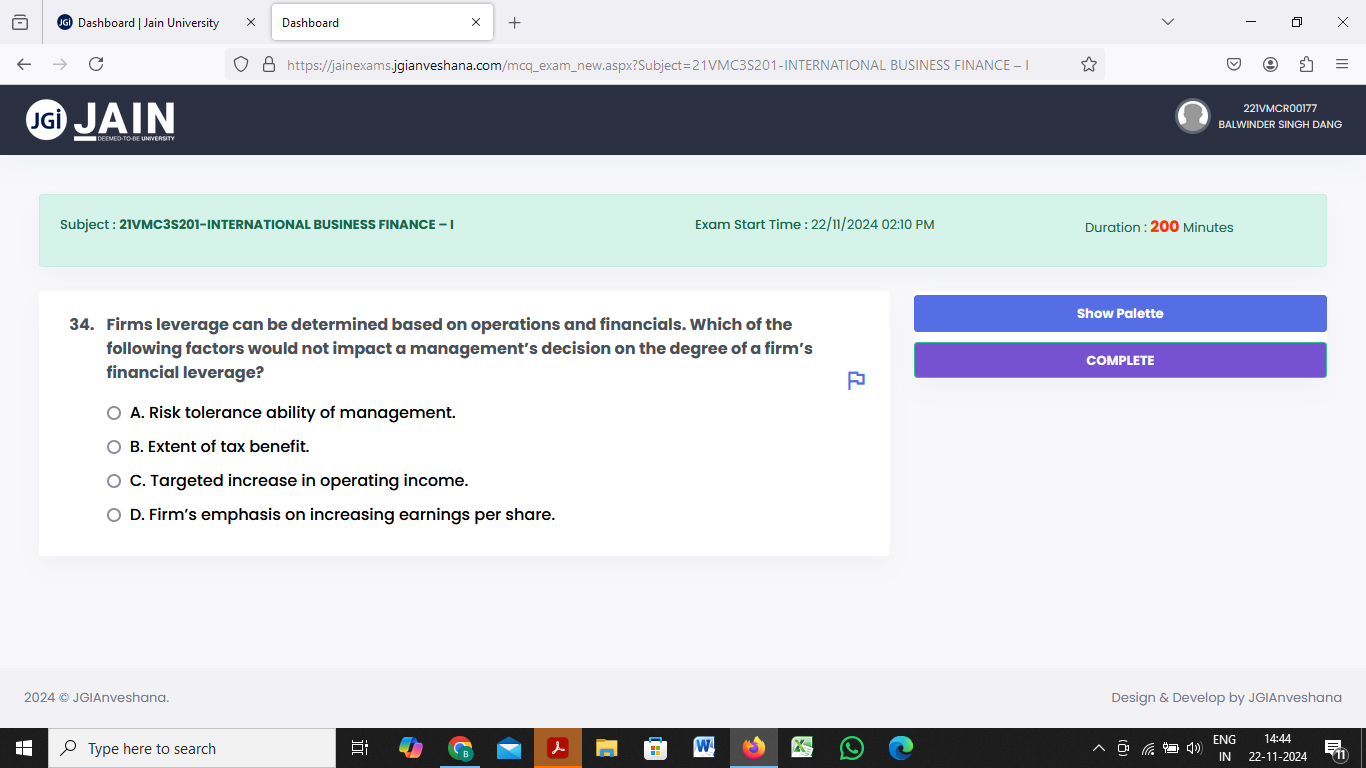Bookmark this exam page using the star
Image resolution: width=1366 pixels, height=768 pixels.
[x=1088, y=63]
